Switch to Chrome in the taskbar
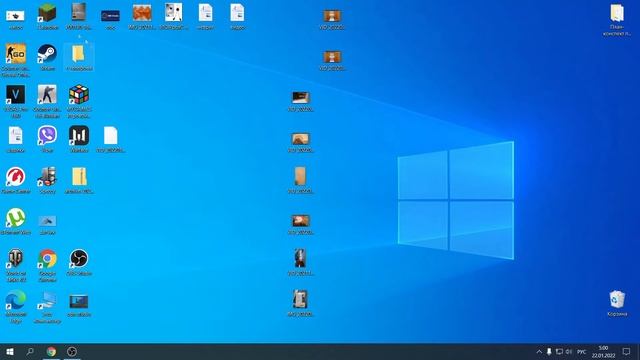The width and height of the screenshot is (640, 360). pyautogui.click(x=51, y=351)
